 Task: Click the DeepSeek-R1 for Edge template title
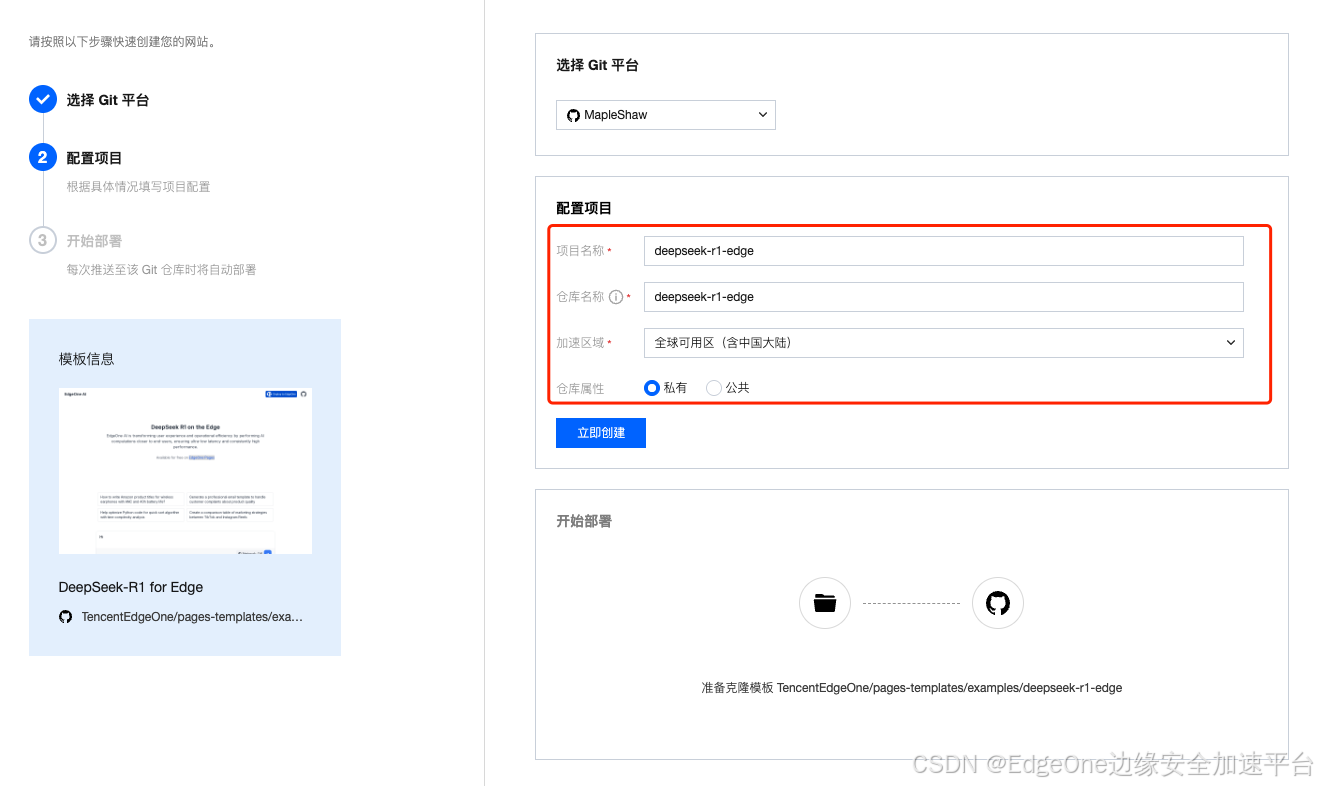(131, 587)
